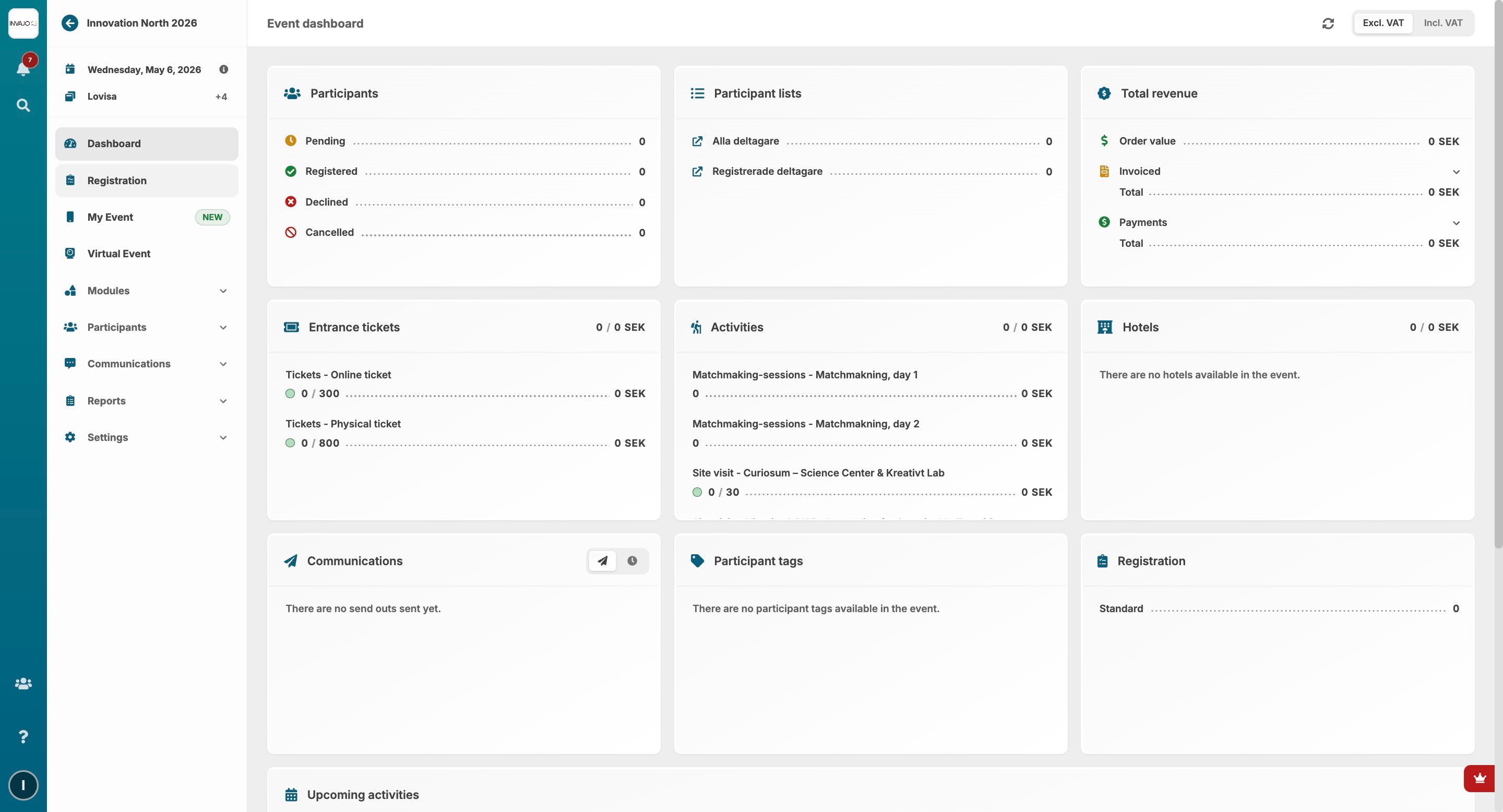1503x812 pixels.
Task: Open Registrerade deltagare participant list
Action: point(767,172)
